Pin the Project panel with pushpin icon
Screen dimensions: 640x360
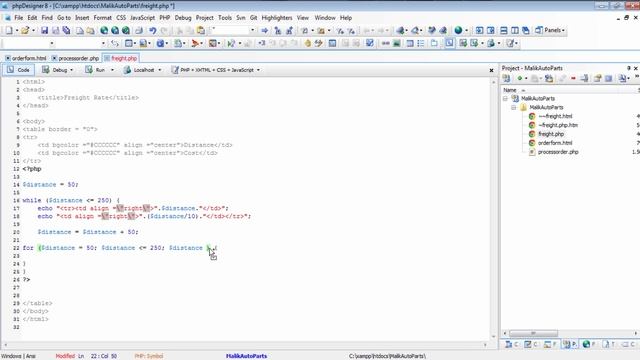629,68
